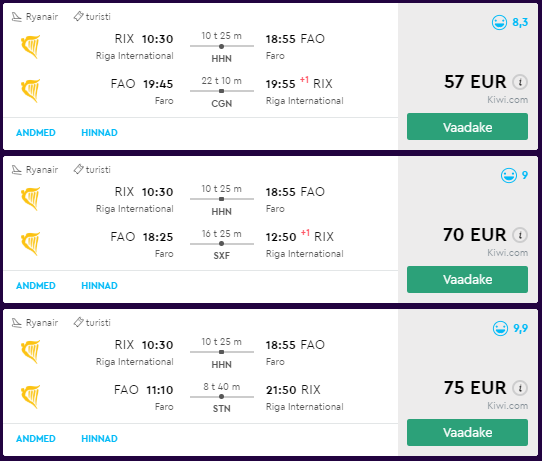Screen dimensions: 542x461
Task: Click info icon next to 70 EUR
Action: [520, 235]
